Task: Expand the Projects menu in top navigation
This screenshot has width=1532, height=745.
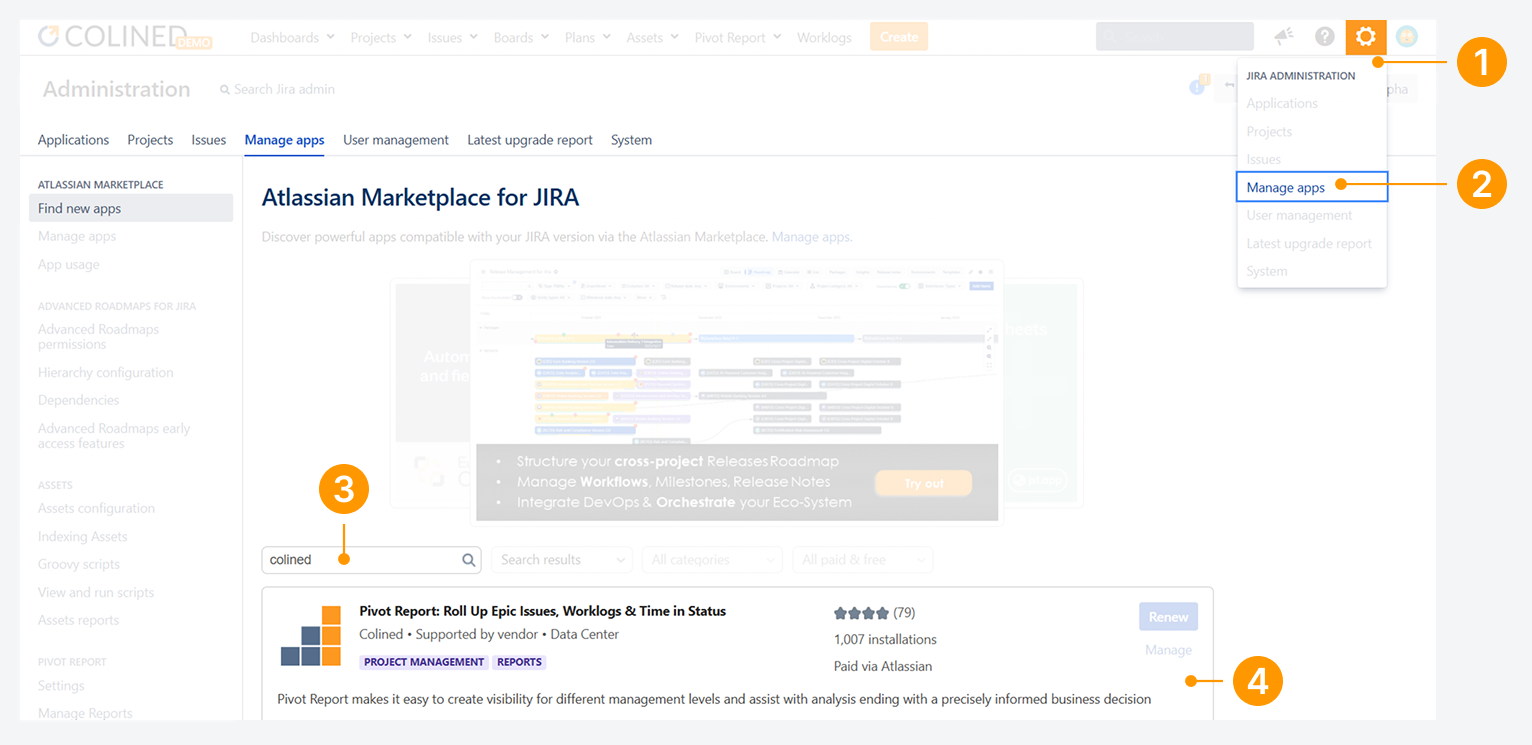Action: click(381, 38)
